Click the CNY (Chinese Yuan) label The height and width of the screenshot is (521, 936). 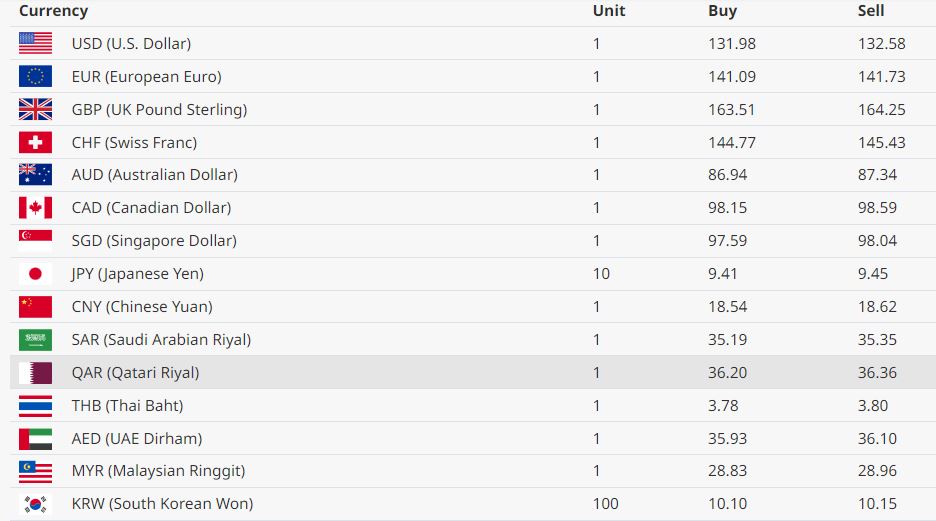[142, 307]
